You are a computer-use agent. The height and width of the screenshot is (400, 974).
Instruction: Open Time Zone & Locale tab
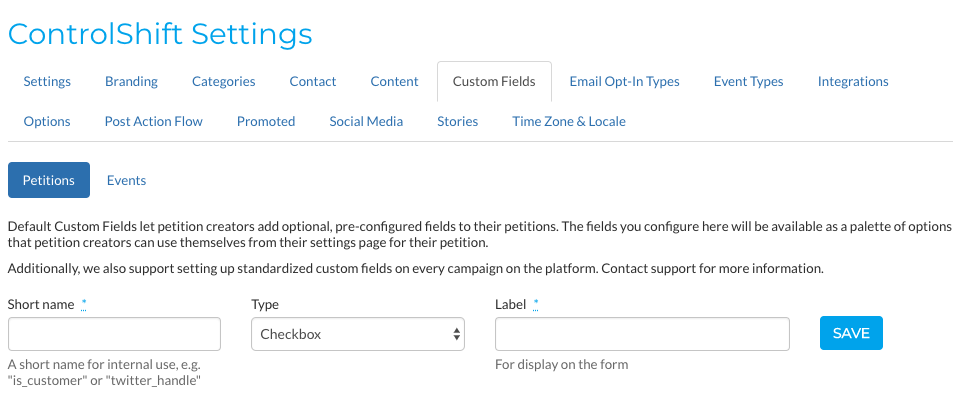[x=568, y=121]
